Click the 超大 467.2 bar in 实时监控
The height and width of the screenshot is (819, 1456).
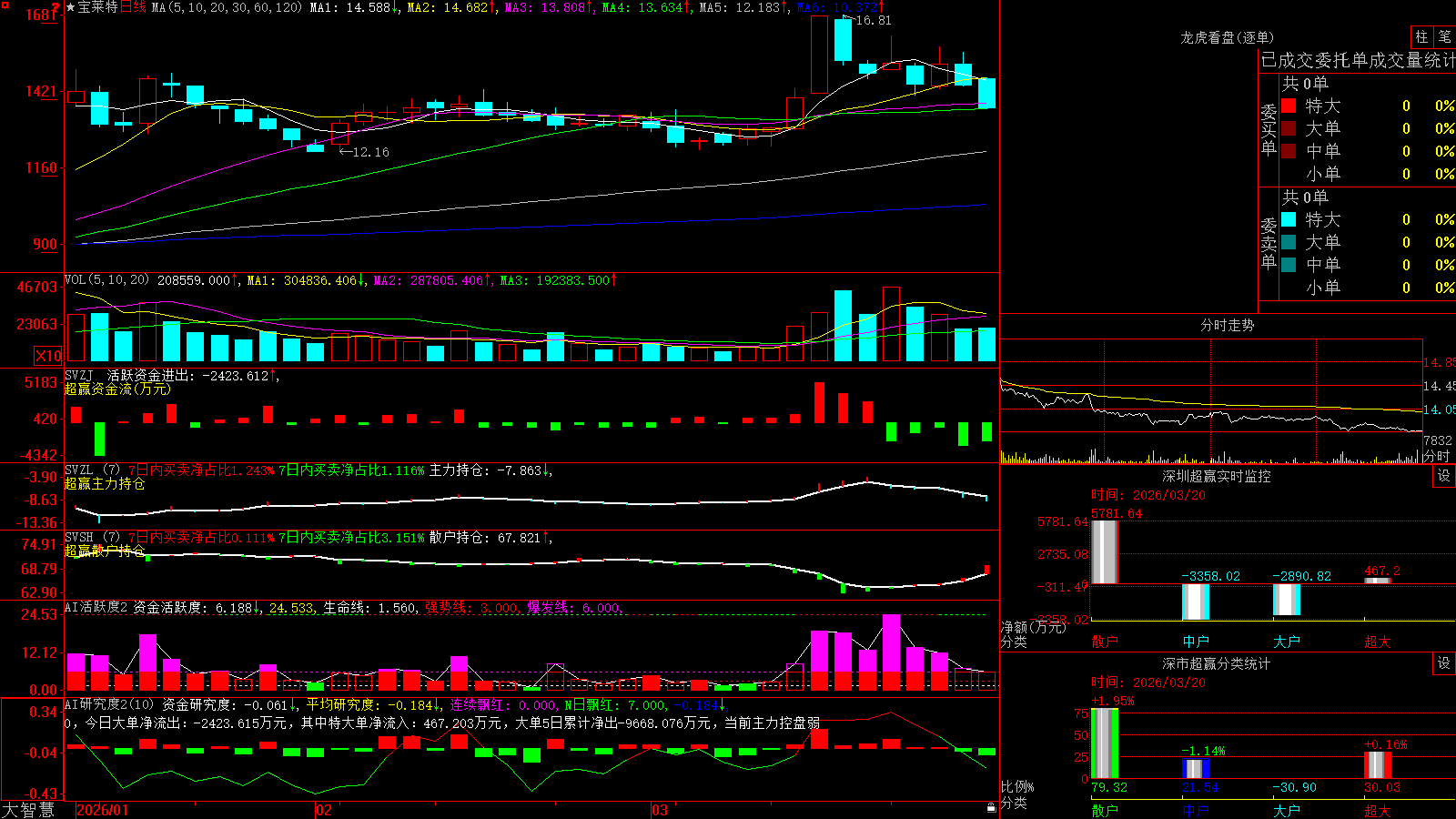point(1378,581)
